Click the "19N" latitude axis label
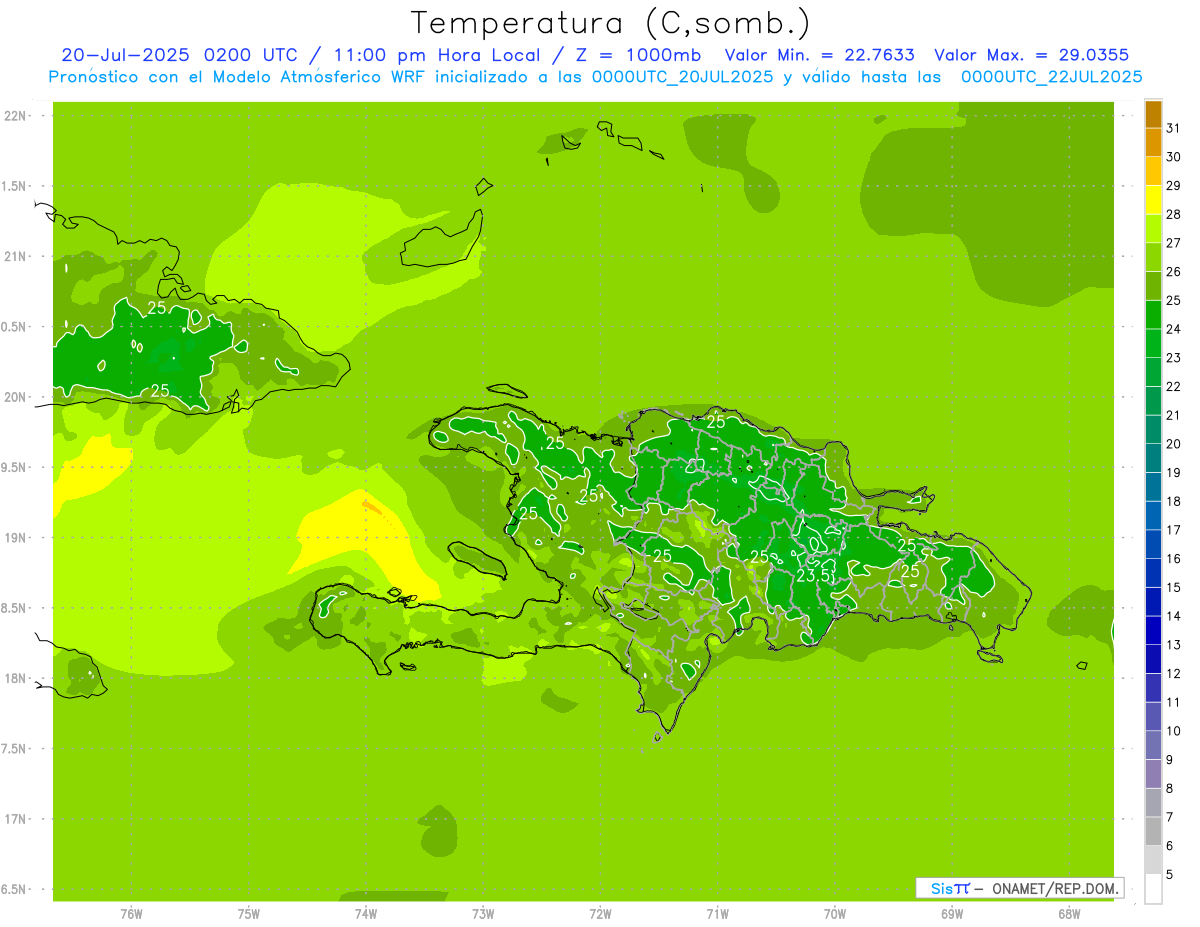Viewport: 1200px width, 927px height. pos(16,538)
